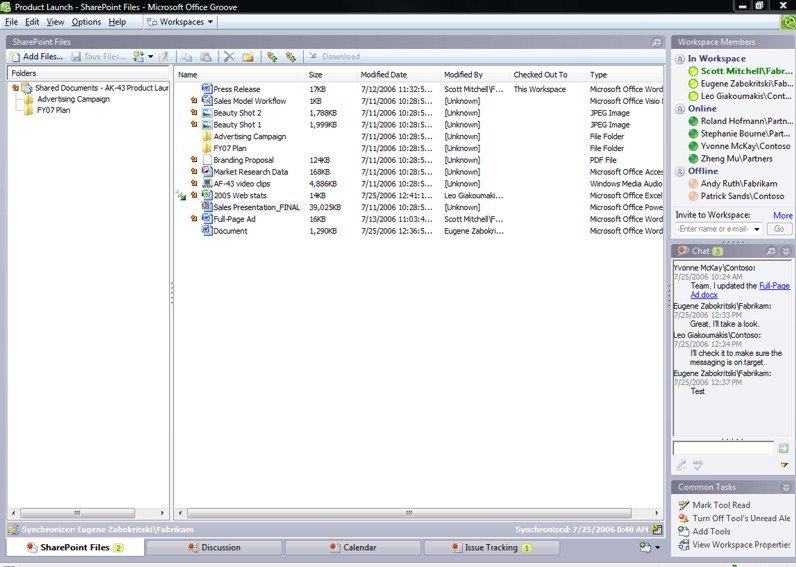Click the Add Tools icon in Common Tasks
Screen dimensions: 796x567
(683, 531)
